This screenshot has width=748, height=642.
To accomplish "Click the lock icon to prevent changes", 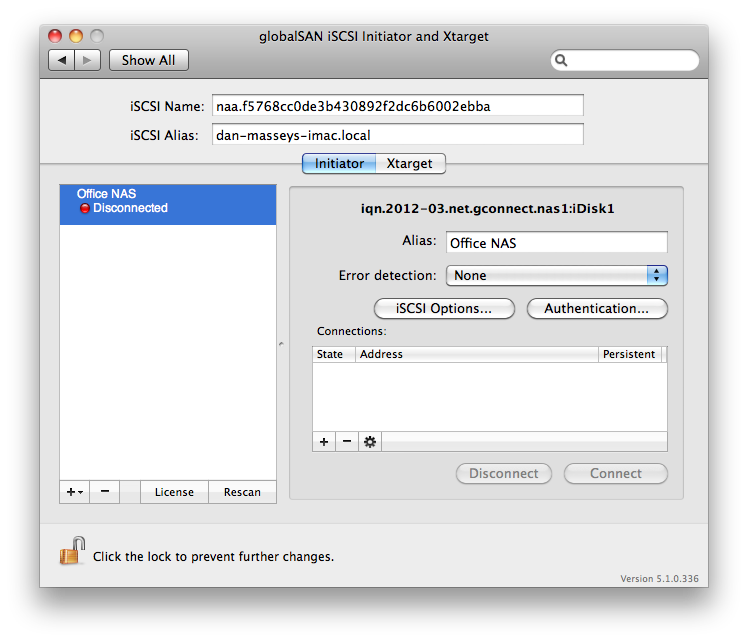I will click(x=72, y=551).
